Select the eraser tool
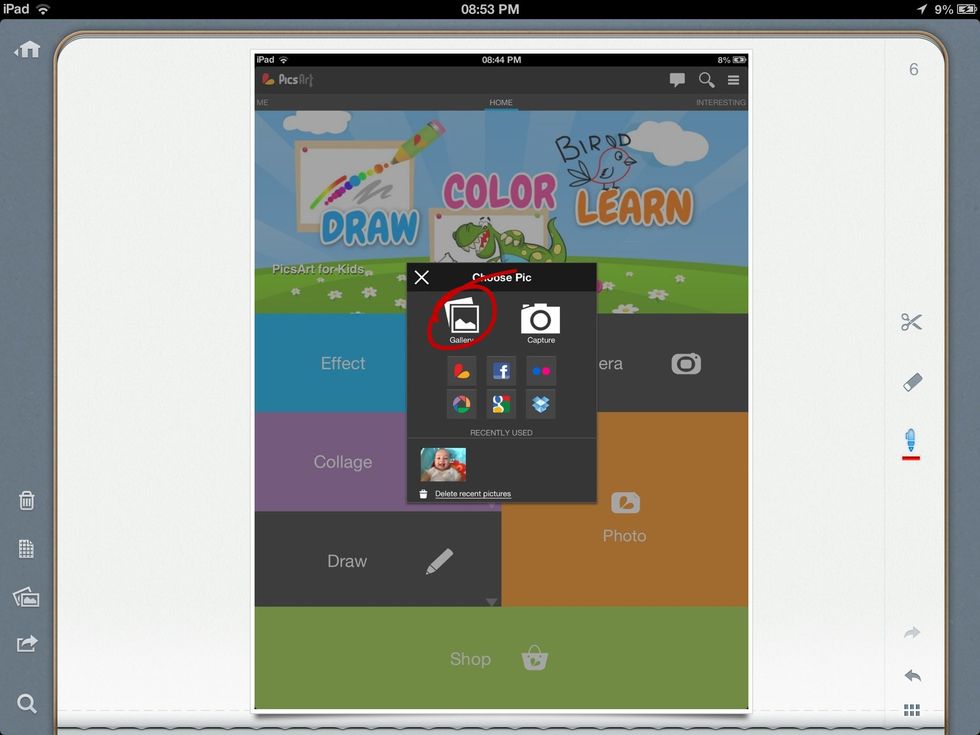This screenshot has width=980, height=735. coord(911,382)
